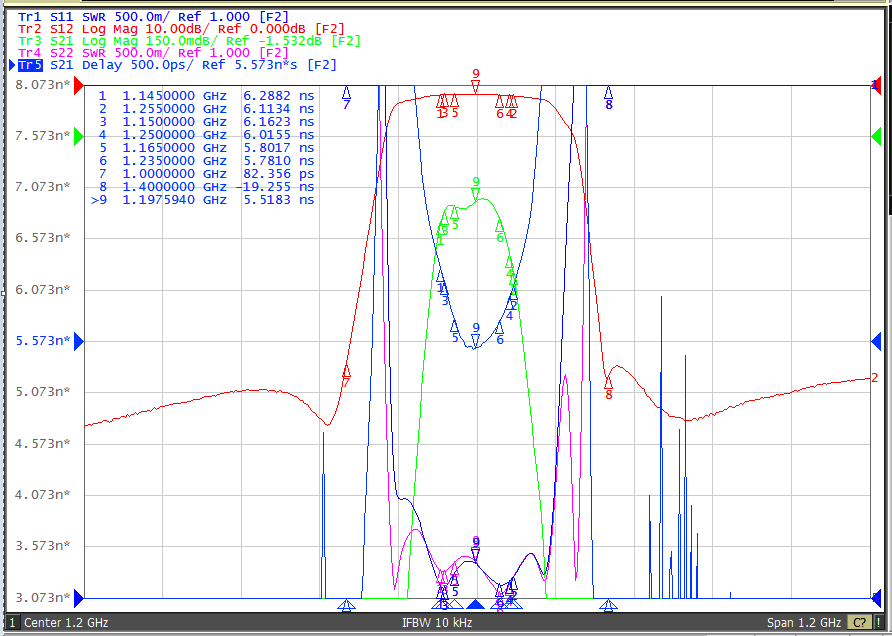Click the active marker position triangle on bottom axis
Screen dimensions: 892x636
(x=476, y=604)
